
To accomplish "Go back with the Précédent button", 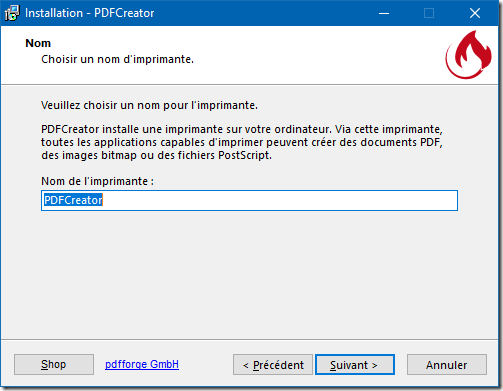I will [273, 365].
